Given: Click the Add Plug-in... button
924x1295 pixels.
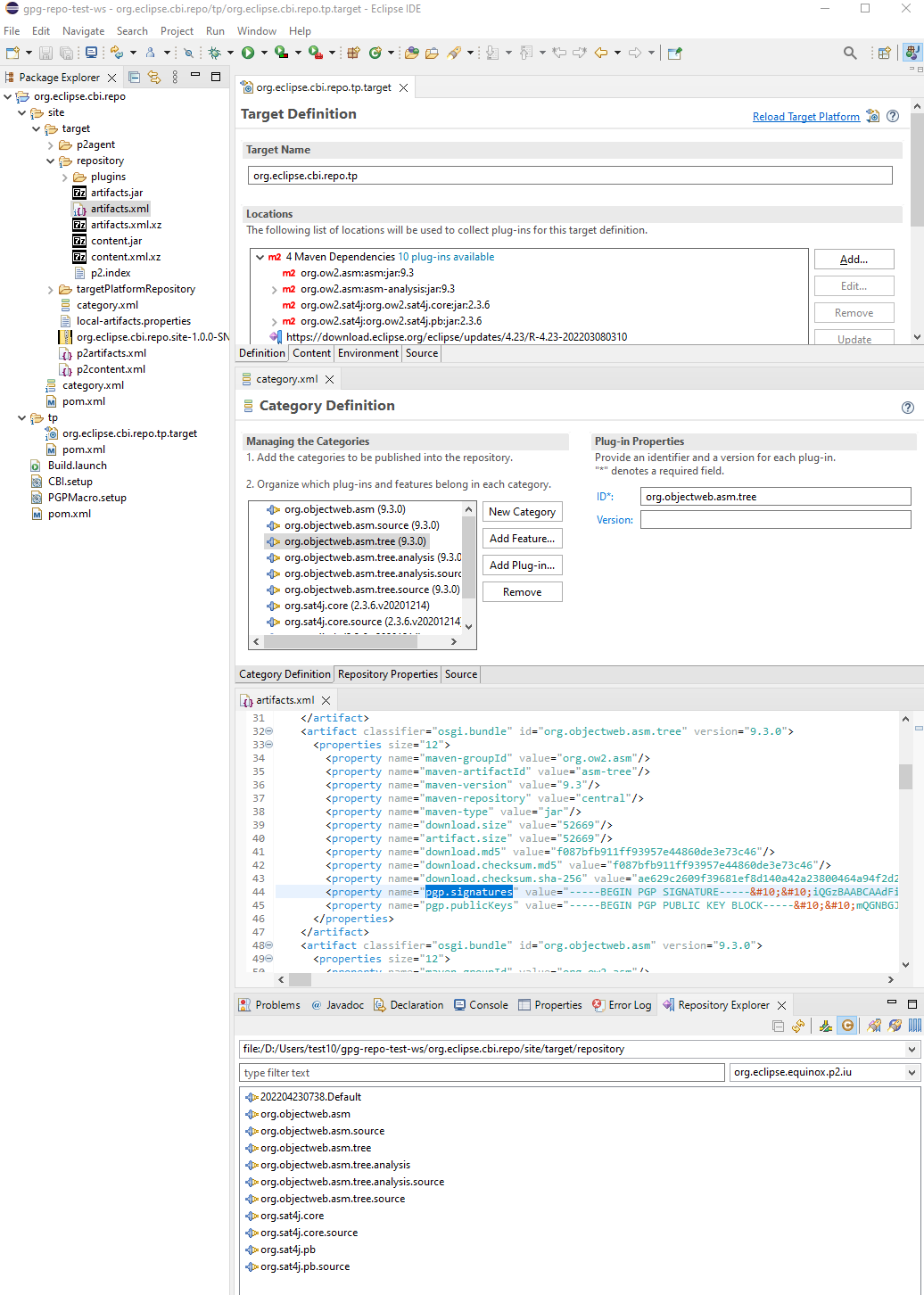Looking at the screenshot, I should (x=523, y=565).
